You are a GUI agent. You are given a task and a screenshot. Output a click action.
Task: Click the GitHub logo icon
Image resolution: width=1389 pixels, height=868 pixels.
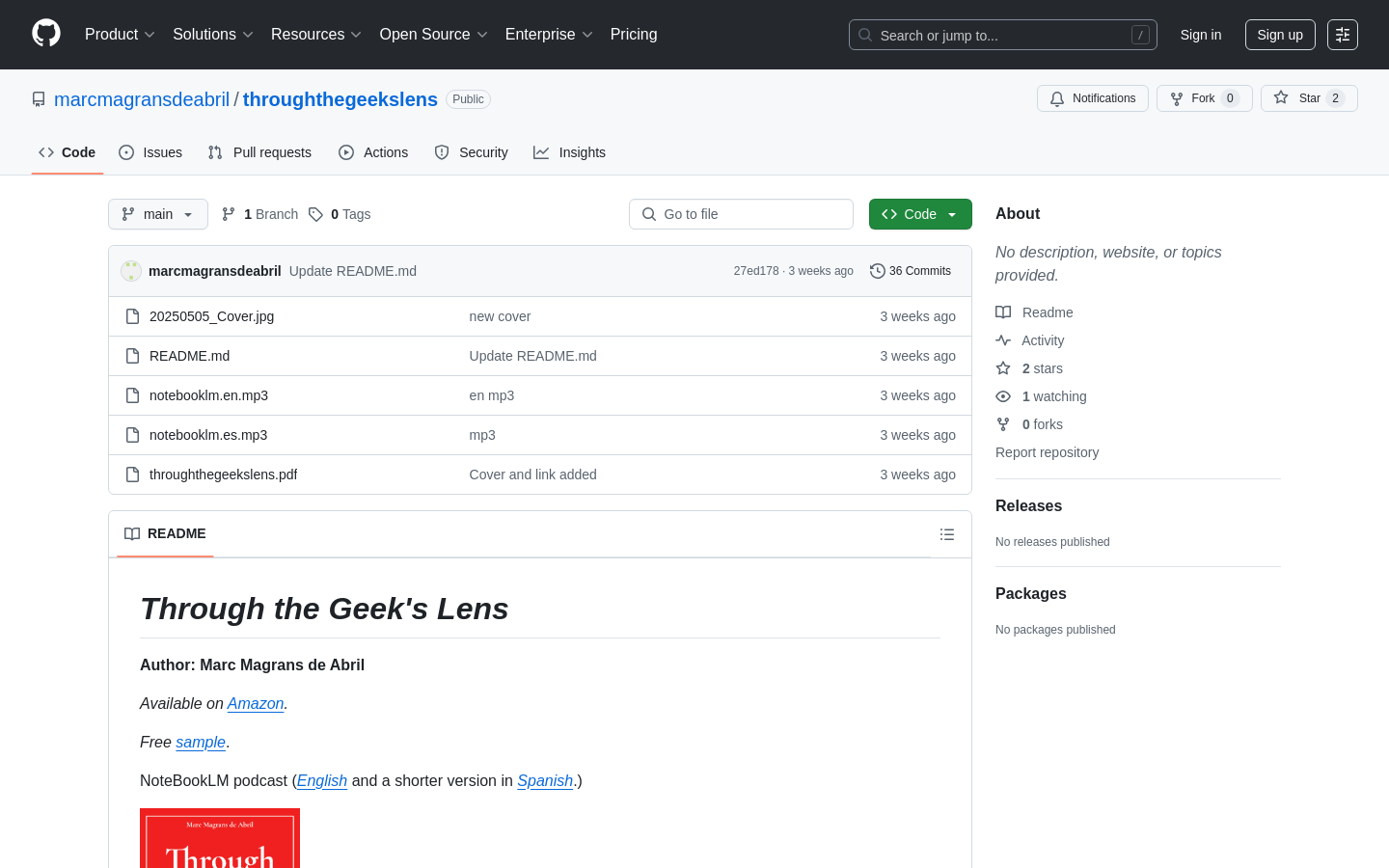[x=46, y=34]
